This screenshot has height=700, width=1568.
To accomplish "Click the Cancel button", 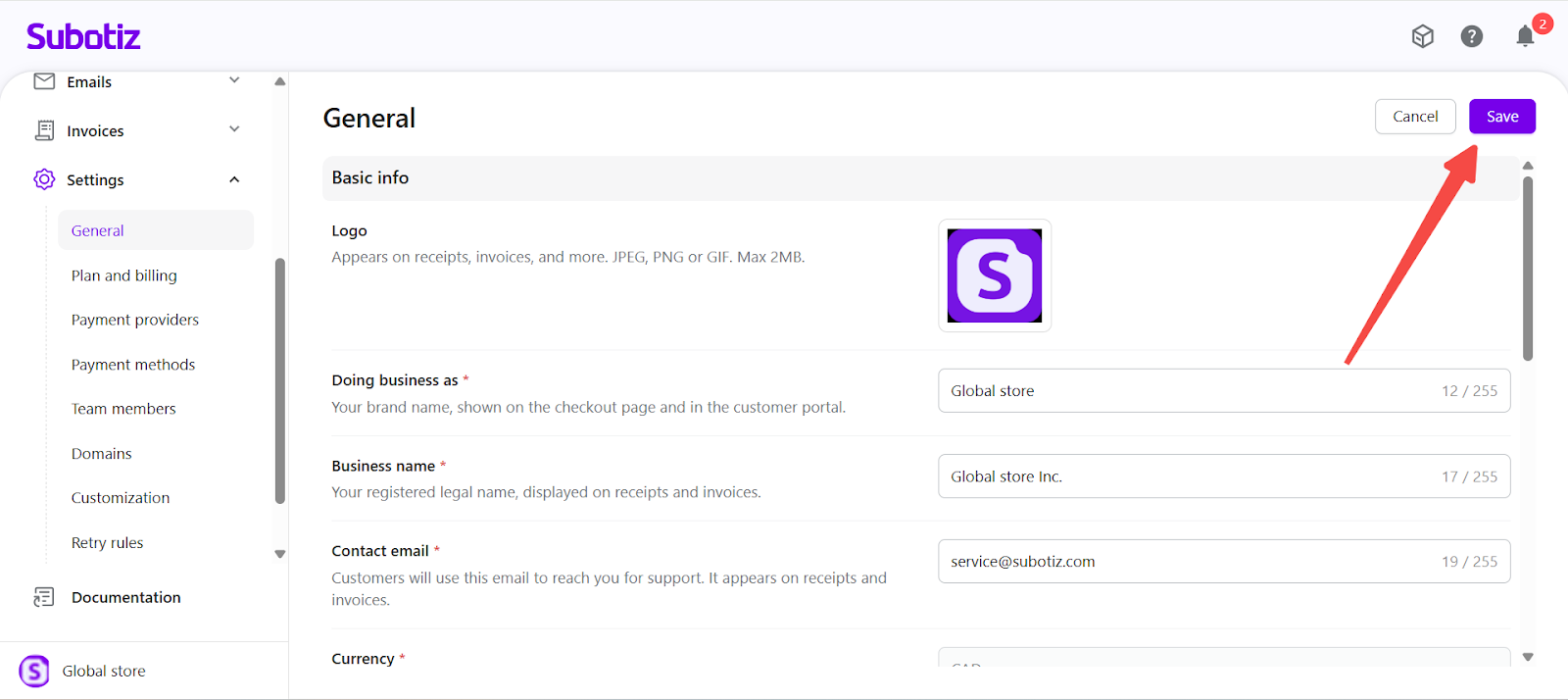I will 1415,117.
